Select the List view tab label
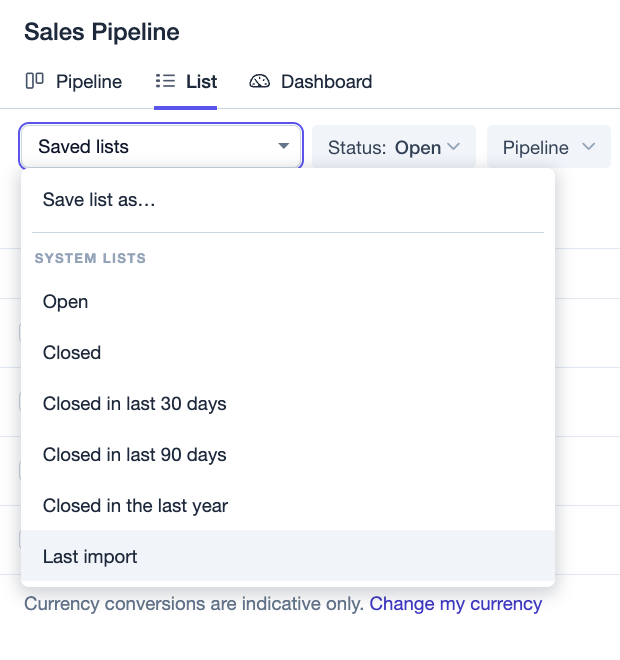The height and width of the screenshot is (660, 620). pyautogui.click(x=202, y=82)
